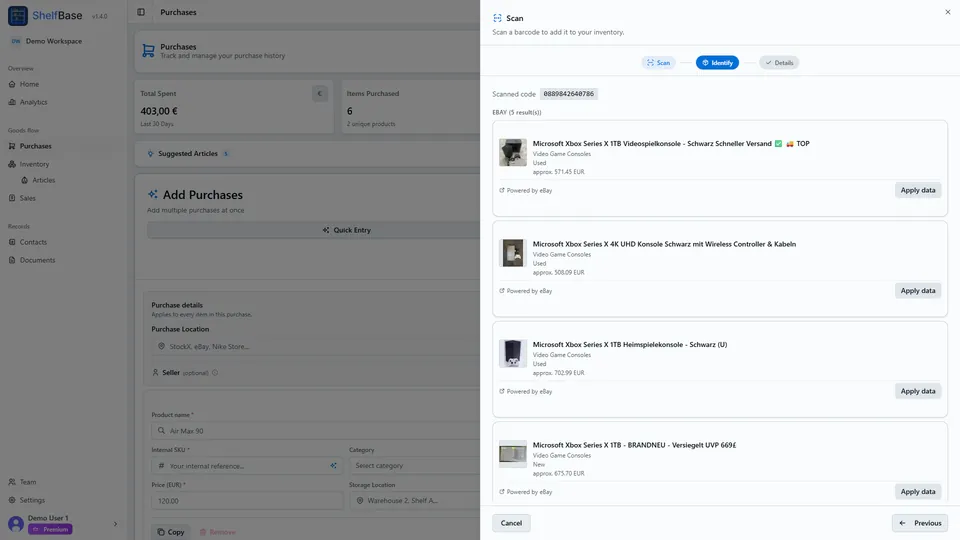The image size is (960, 540).
Task: Click the euro currency toggle in Total Spent
Action: pyautogui.click(x=320, y=94)
